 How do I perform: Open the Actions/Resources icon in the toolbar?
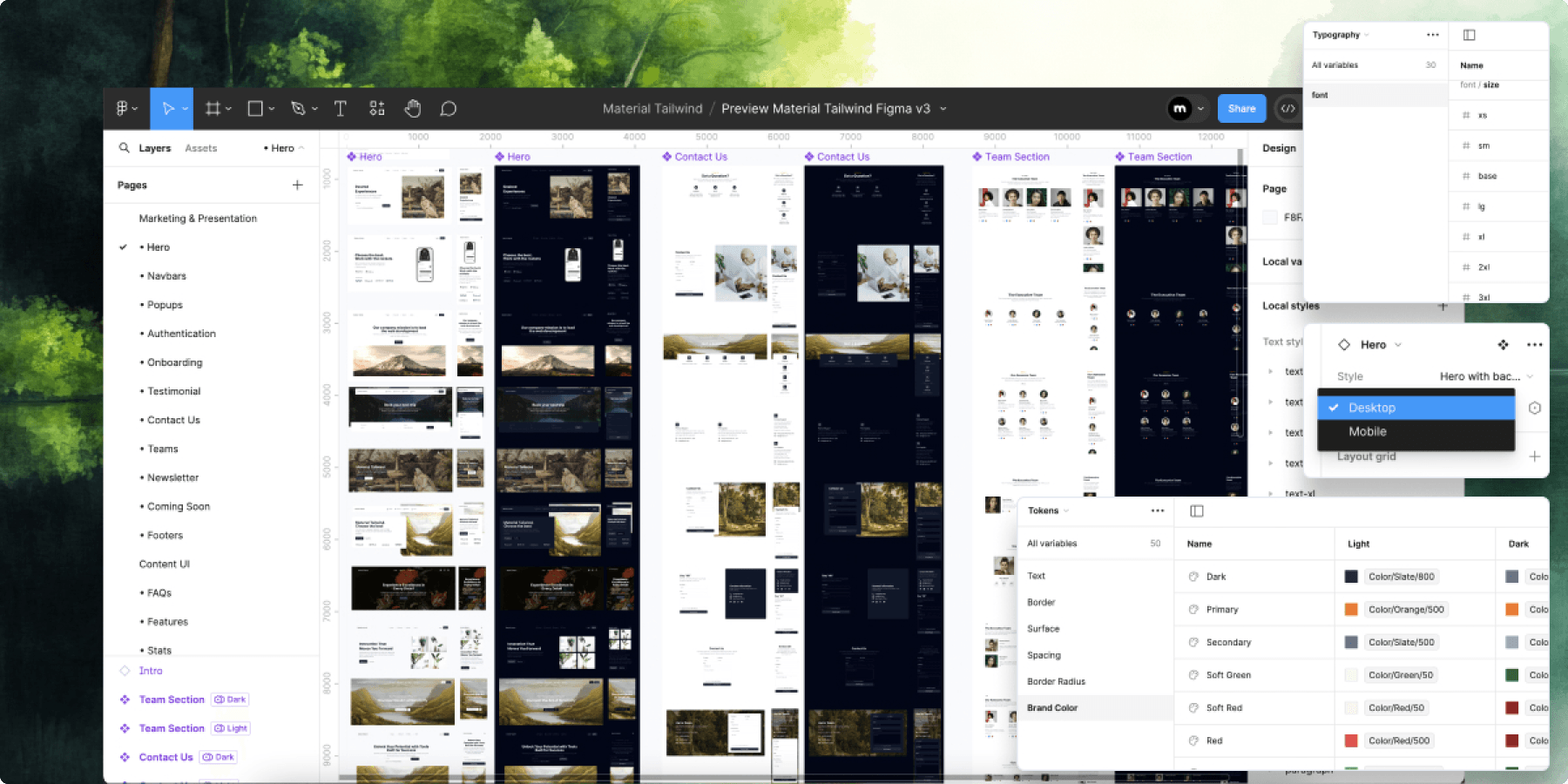pos(377,108)
